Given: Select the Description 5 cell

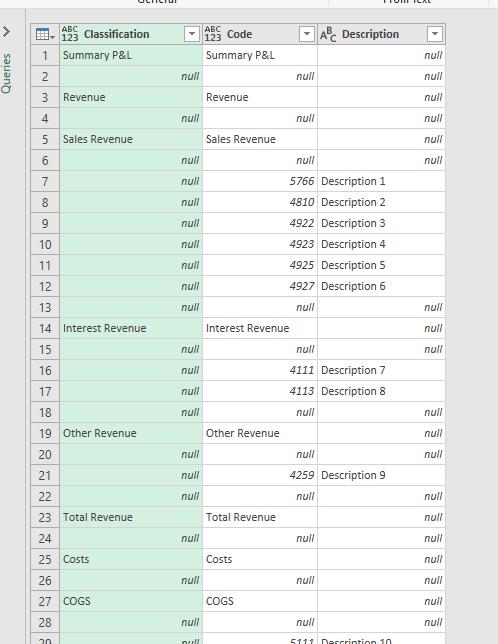Looking at the screenshot, I should (x=381, y=265).
